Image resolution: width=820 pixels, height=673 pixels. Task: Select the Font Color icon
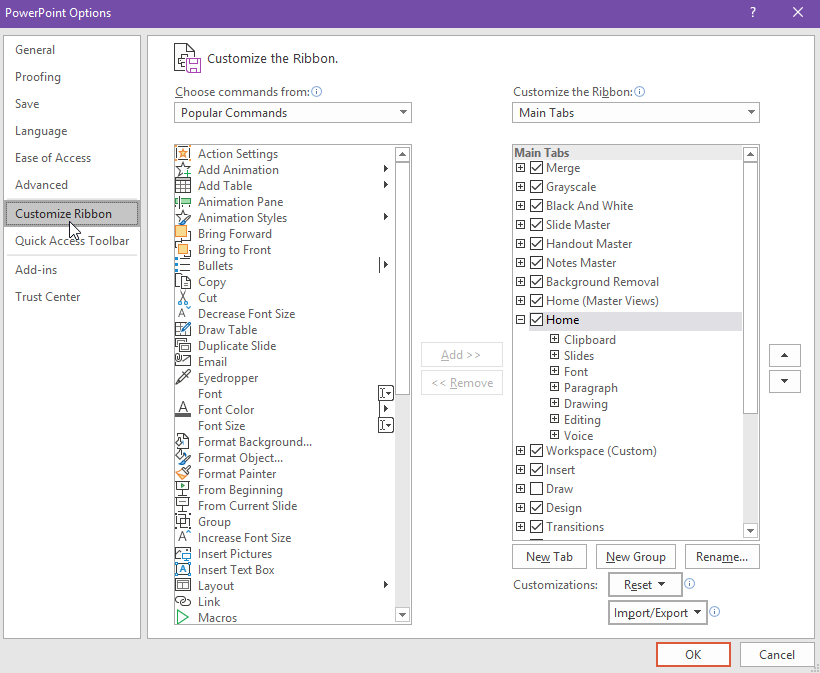point(183,410)
